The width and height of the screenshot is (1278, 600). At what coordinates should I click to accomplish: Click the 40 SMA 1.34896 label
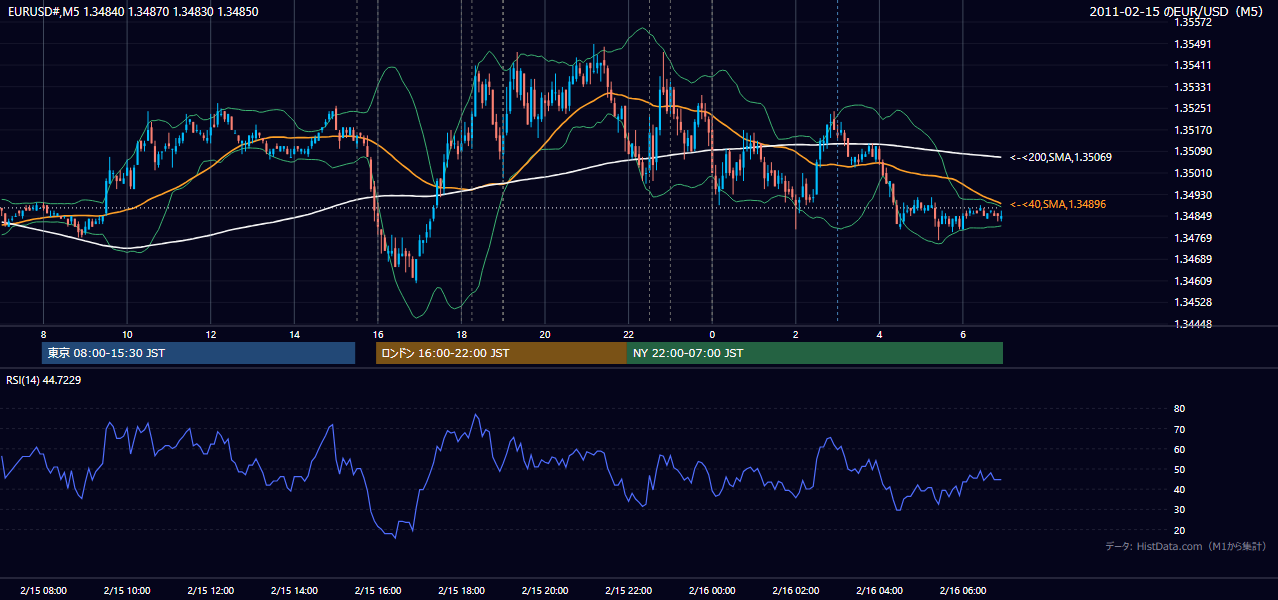(x=1058, y=204)
